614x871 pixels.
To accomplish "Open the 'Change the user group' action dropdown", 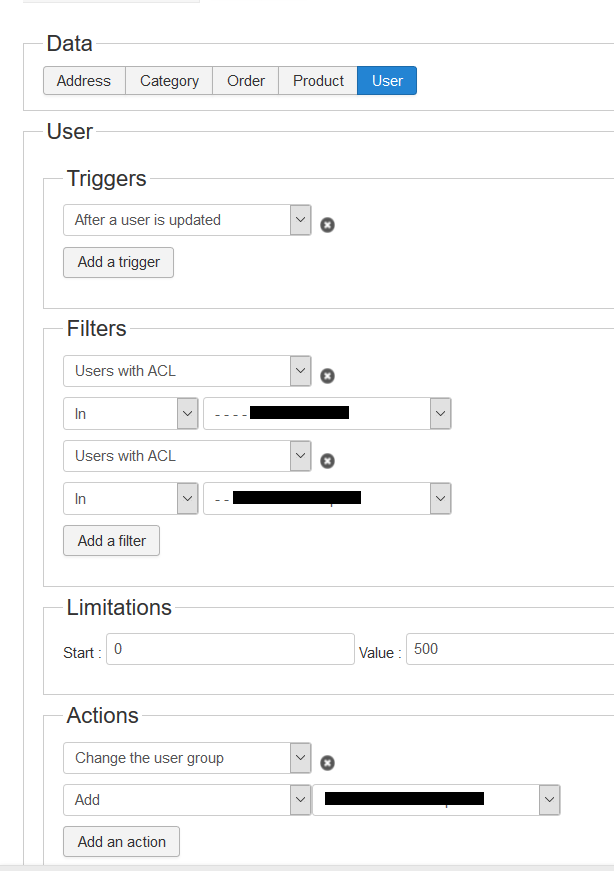I will coord(187,758).
